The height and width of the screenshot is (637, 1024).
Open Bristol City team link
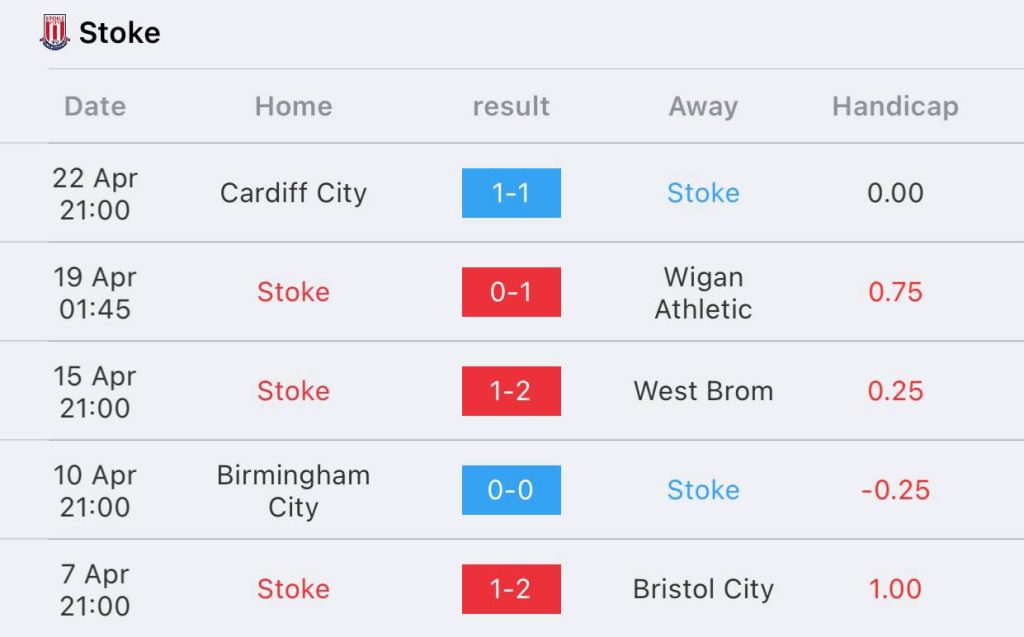coord(703,589)
